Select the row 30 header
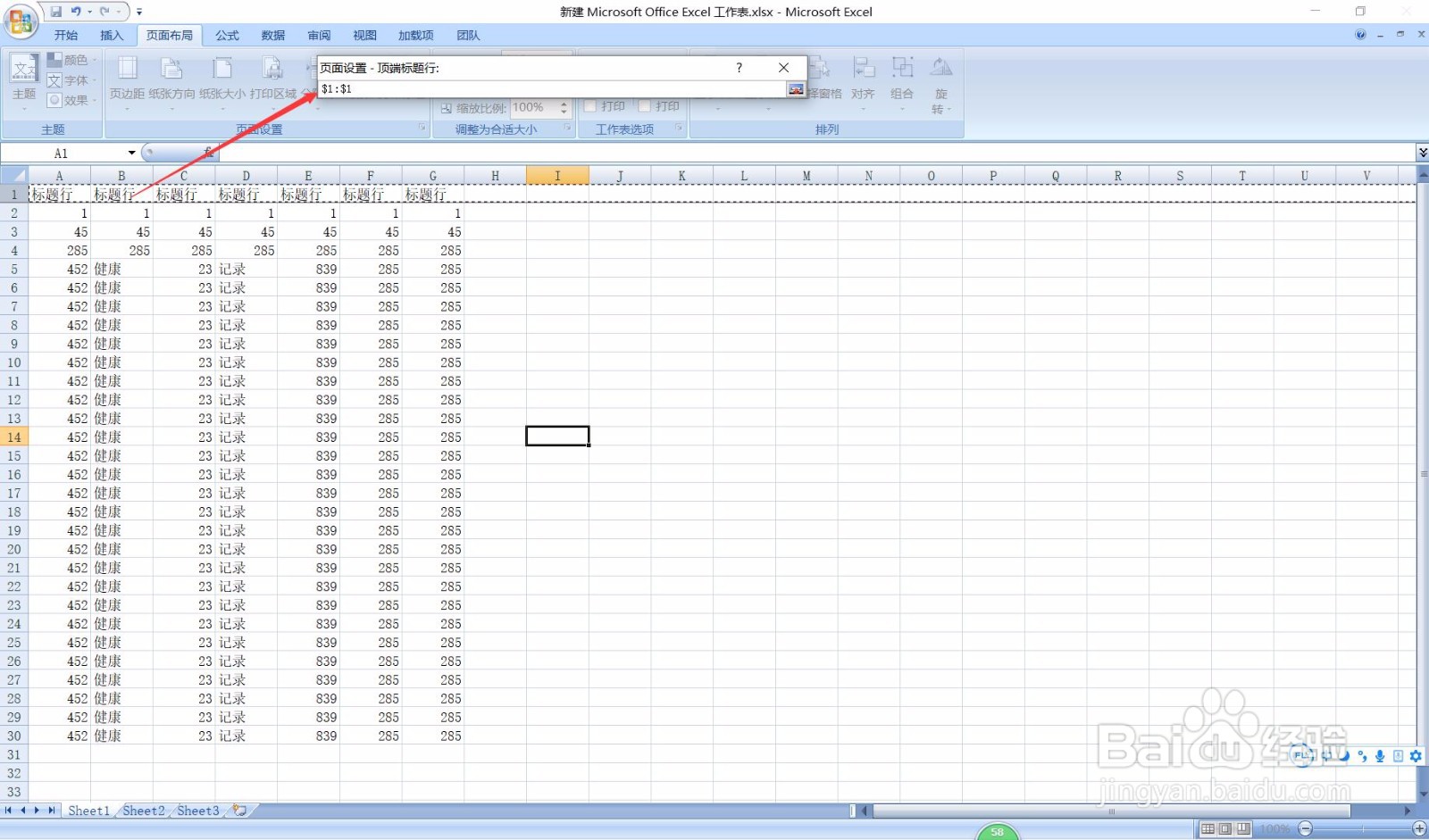Screen dimensions: 1429x840 (14, 736)
